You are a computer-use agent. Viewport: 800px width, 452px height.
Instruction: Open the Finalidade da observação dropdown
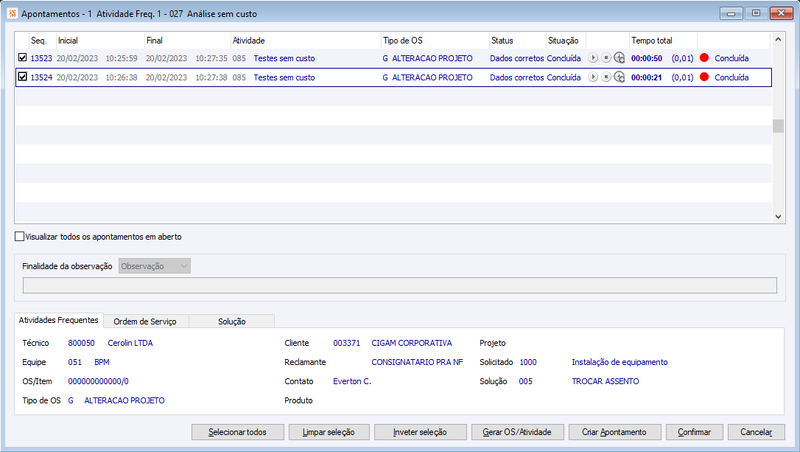coord(155,266)
